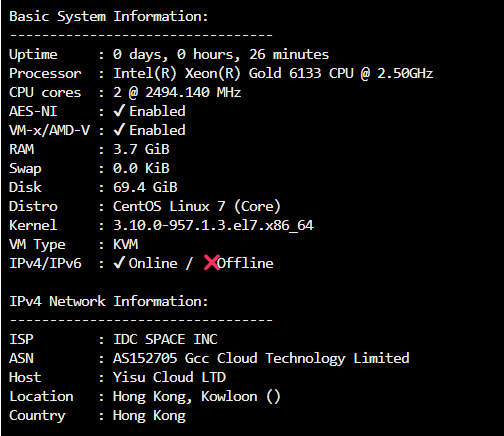Click the CentOS Linux 7 (Core) text
Screen dimensions: 504x436
tap(197, 206)
